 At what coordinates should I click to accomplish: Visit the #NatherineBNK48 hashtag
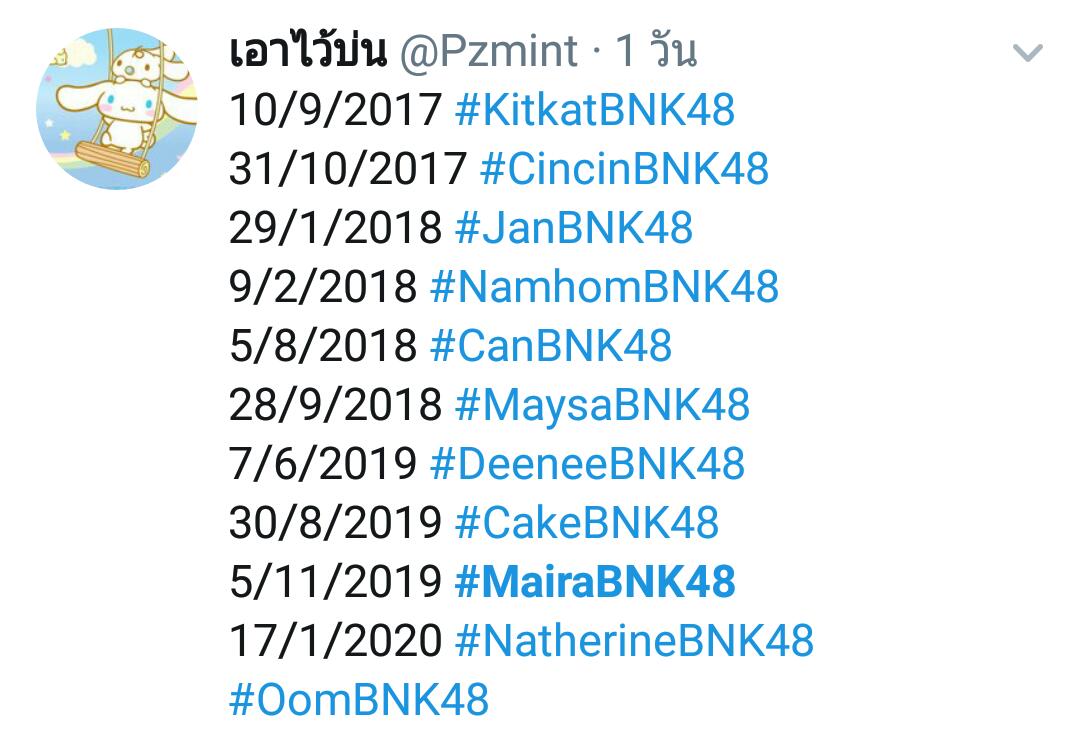tap(634, 641)
